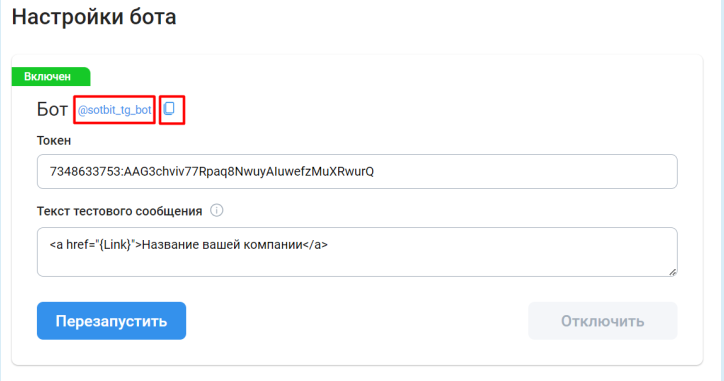Click the Токен field label
The image size is (724, 381).
point(54,140)
